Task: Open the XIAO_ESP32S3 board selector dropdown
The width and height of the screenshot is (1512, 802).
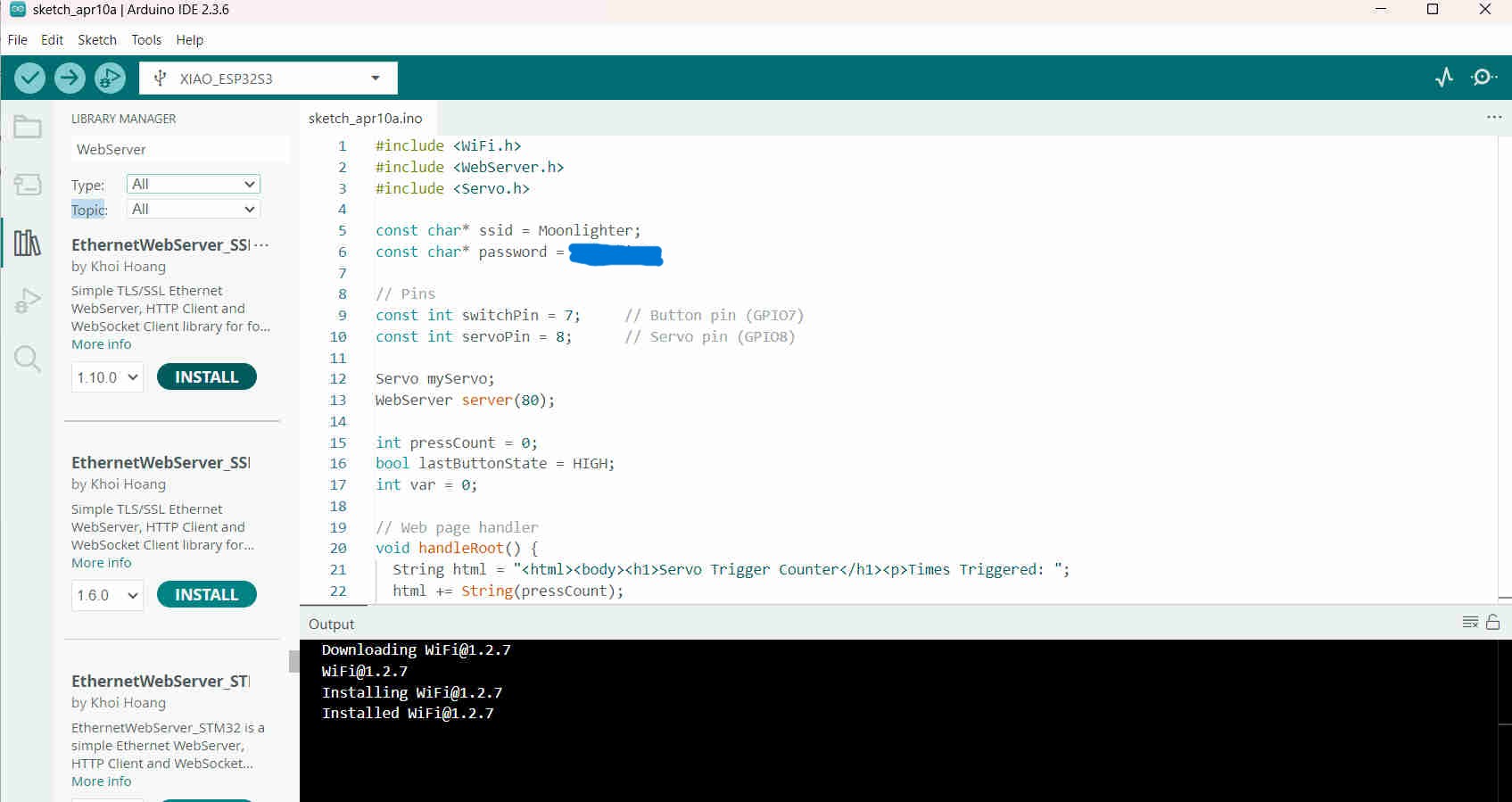Action: click(269, 79)
